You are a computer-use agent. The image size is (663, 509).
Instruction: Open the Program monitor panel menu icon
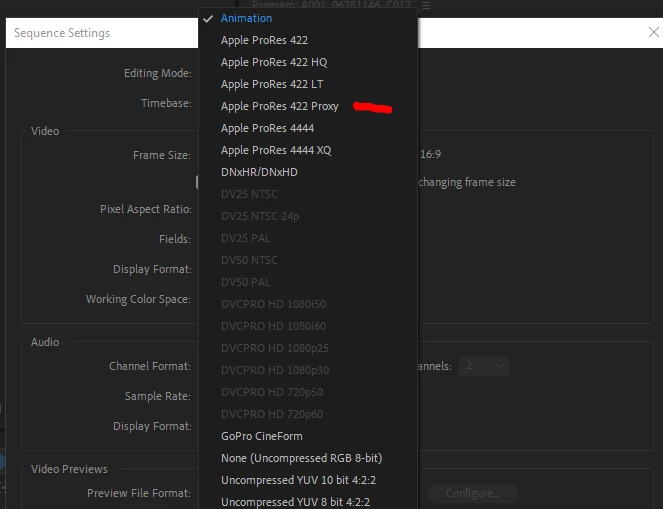coord(426,5)
